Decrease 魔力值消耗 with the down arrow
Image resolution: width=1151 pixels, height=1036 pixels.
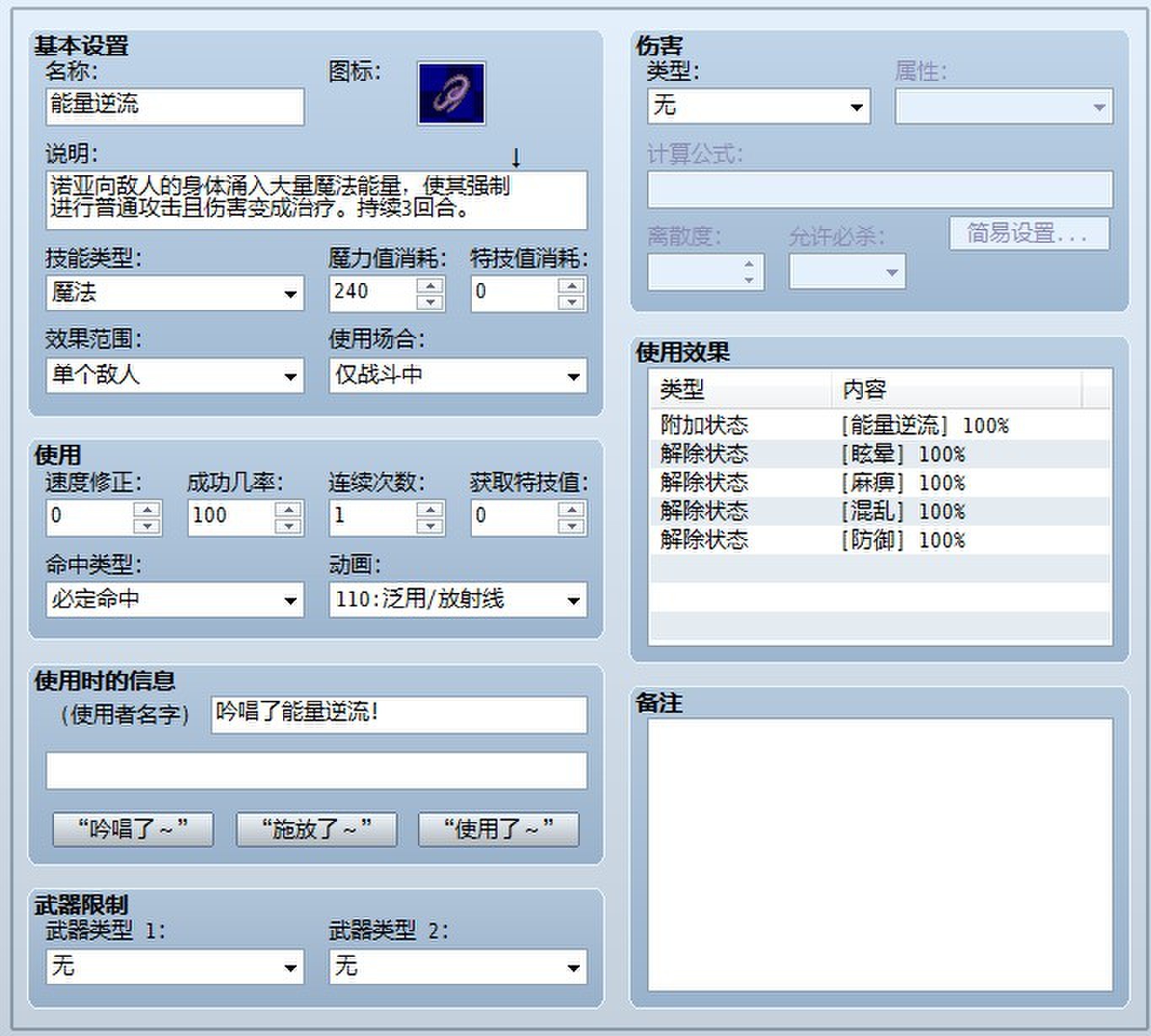pyautogui.click(x=430, y=302)
